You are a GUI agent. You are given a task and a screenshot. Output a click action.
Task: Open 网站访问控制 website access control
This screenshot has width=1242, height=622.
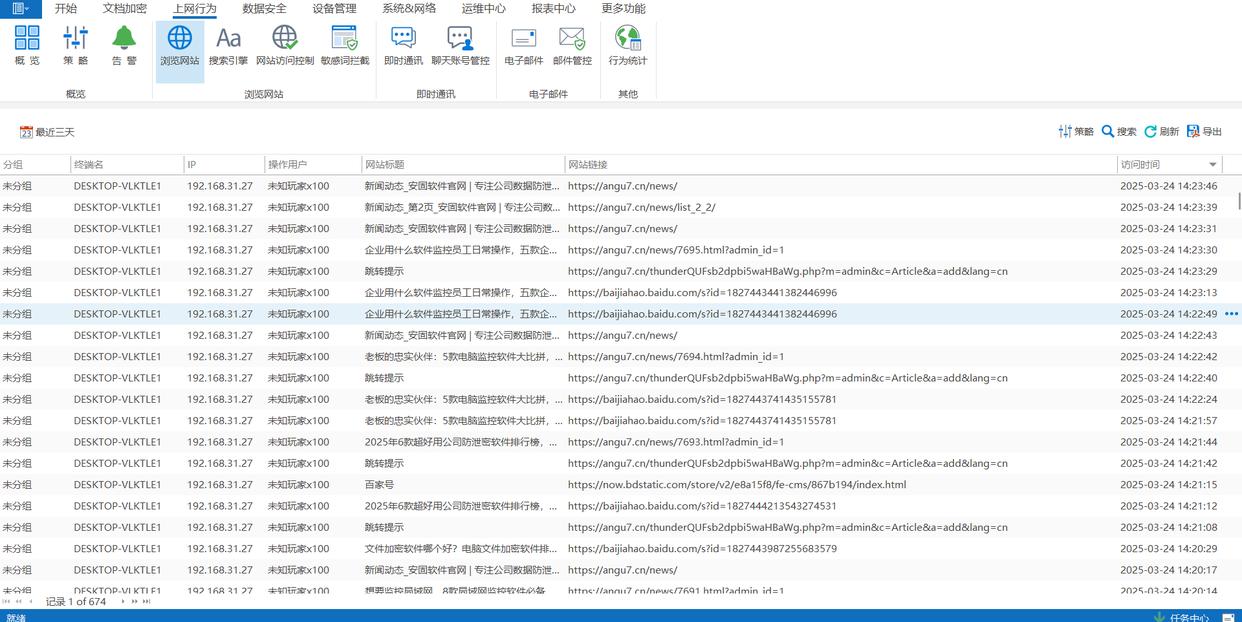pyautogui.click(x=284, y=46)
